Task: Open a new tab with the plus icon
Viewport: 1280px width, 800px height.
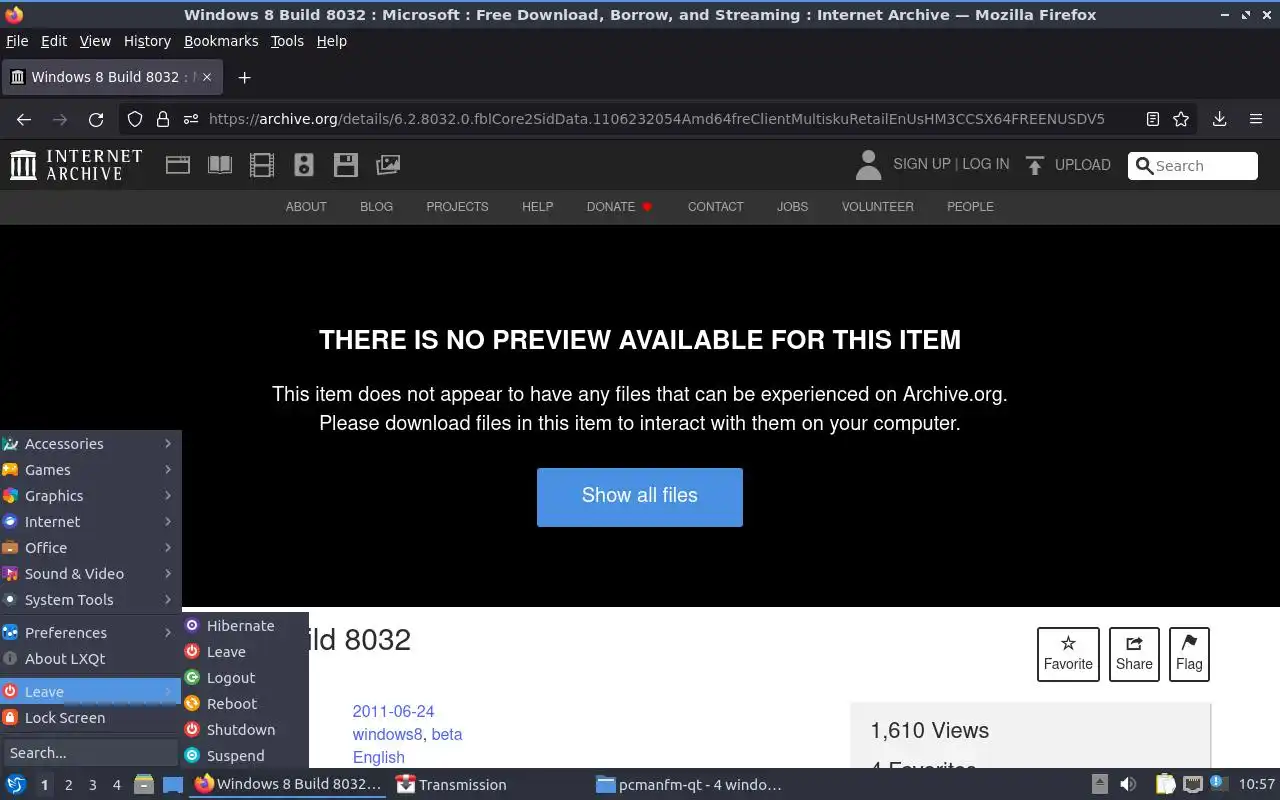Action: point(244,77)
